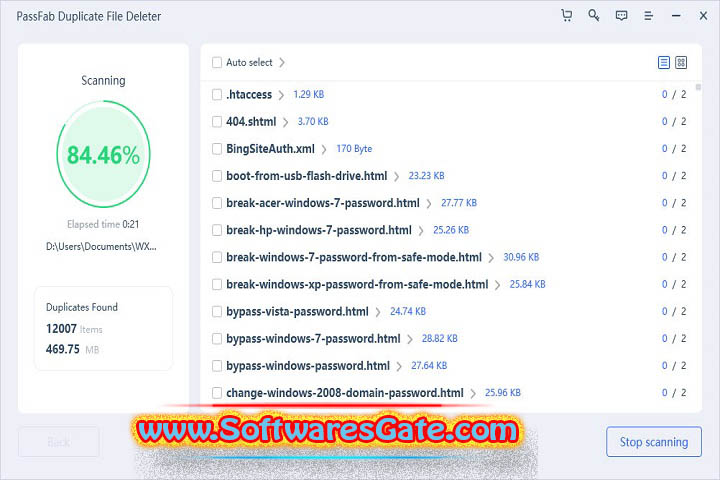Select bypass-vista-password.html file name
Viewport: 720px width, 480px height.
(x=297, y=311)
